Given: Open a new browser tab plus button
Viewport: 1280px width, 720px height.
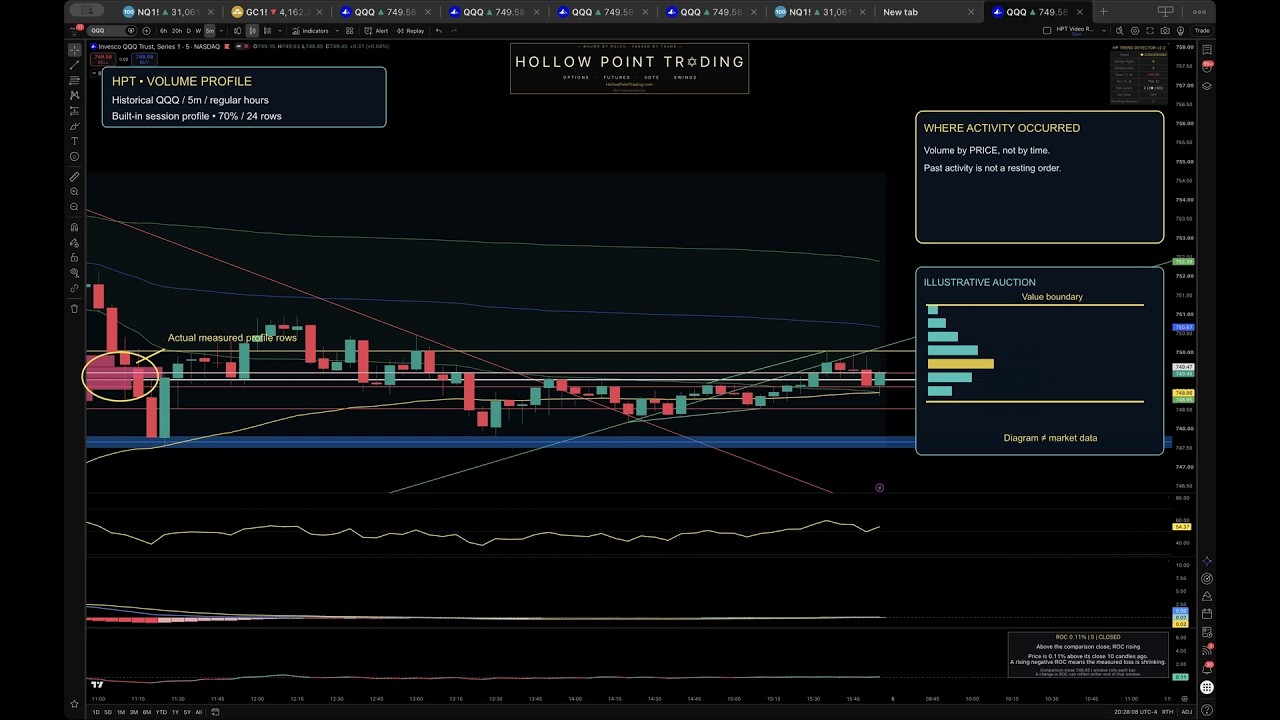Looking at the screenshot, I should tap(1103, 12).
